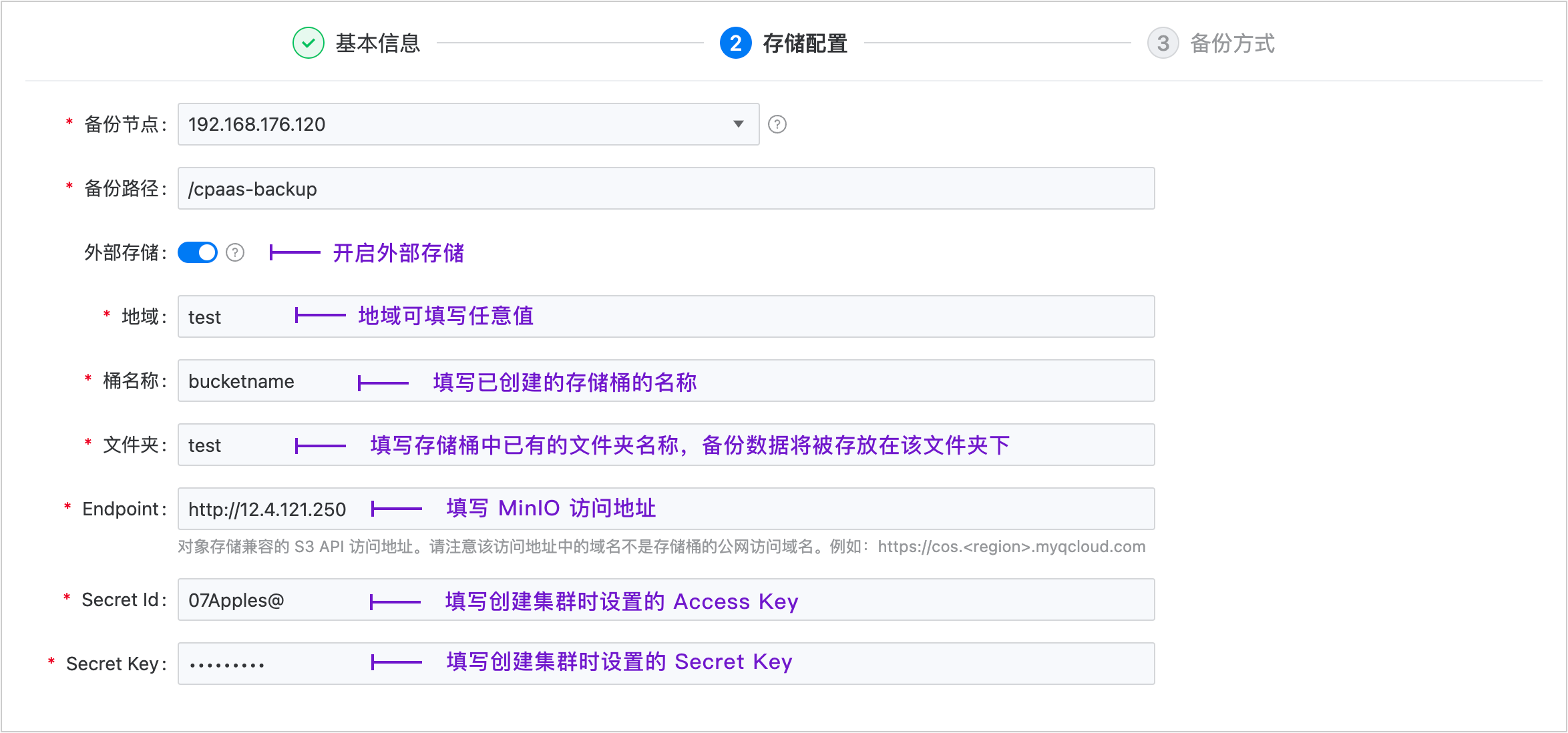Click help icon next to backup node dropdown

(x=777, y=124)
